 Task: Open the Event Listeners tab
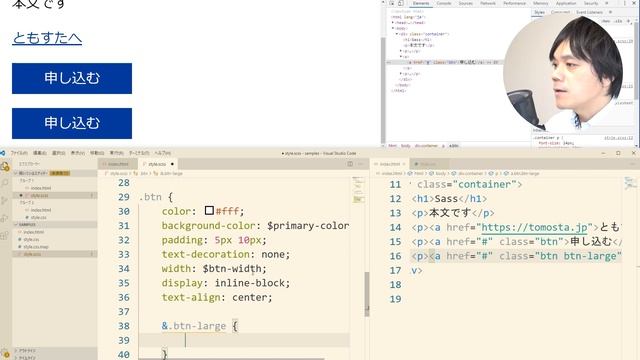(589, 12)
